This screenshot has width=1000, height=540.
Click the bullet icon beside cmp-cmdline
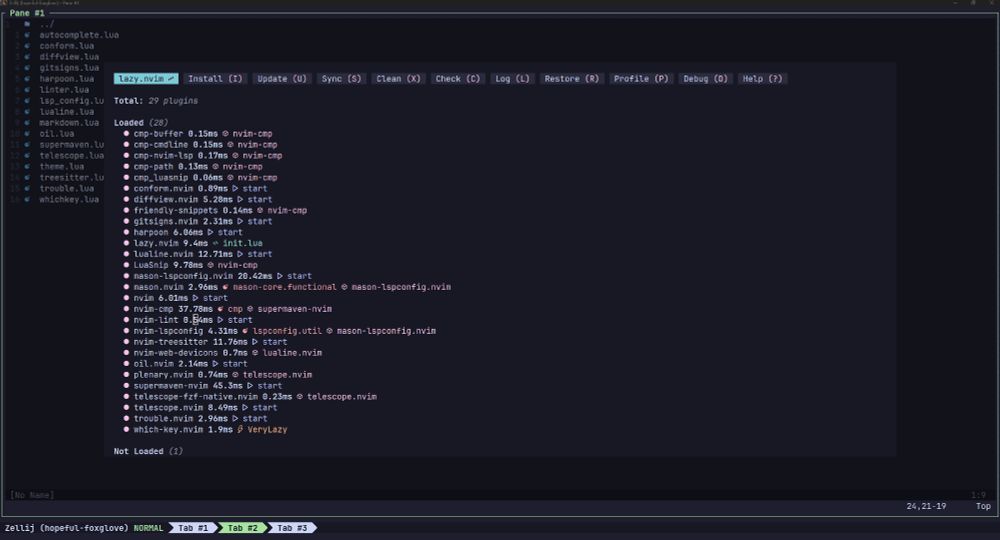126,145
